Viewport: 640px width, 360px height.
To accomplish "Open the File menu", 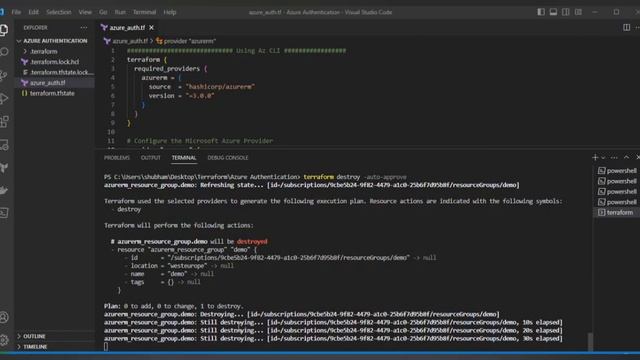I will click(16, 12).
